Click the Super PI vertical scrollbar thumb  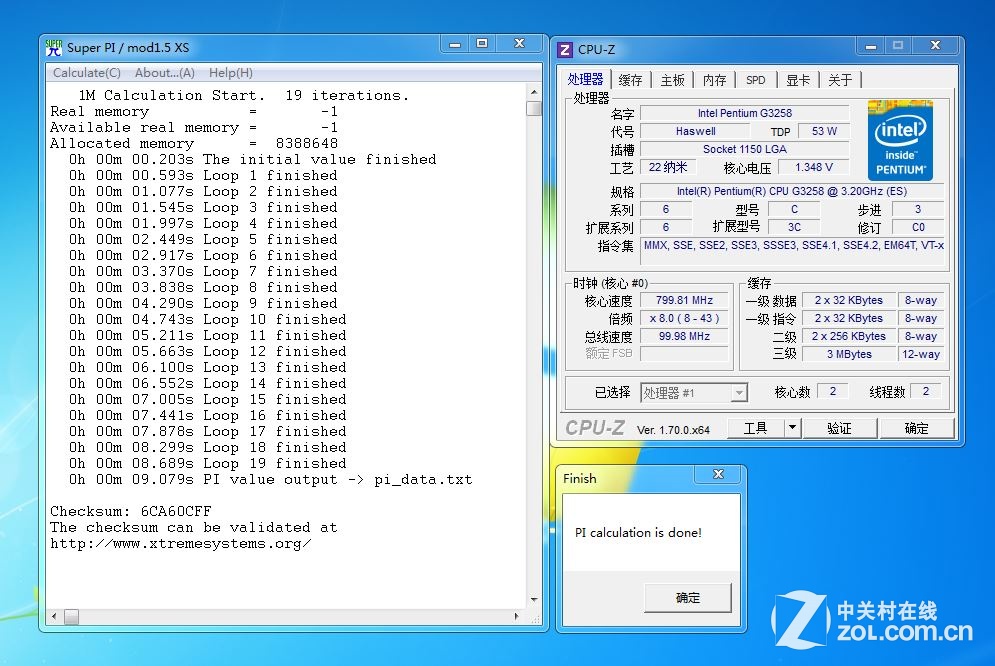[x=534, y=108]
